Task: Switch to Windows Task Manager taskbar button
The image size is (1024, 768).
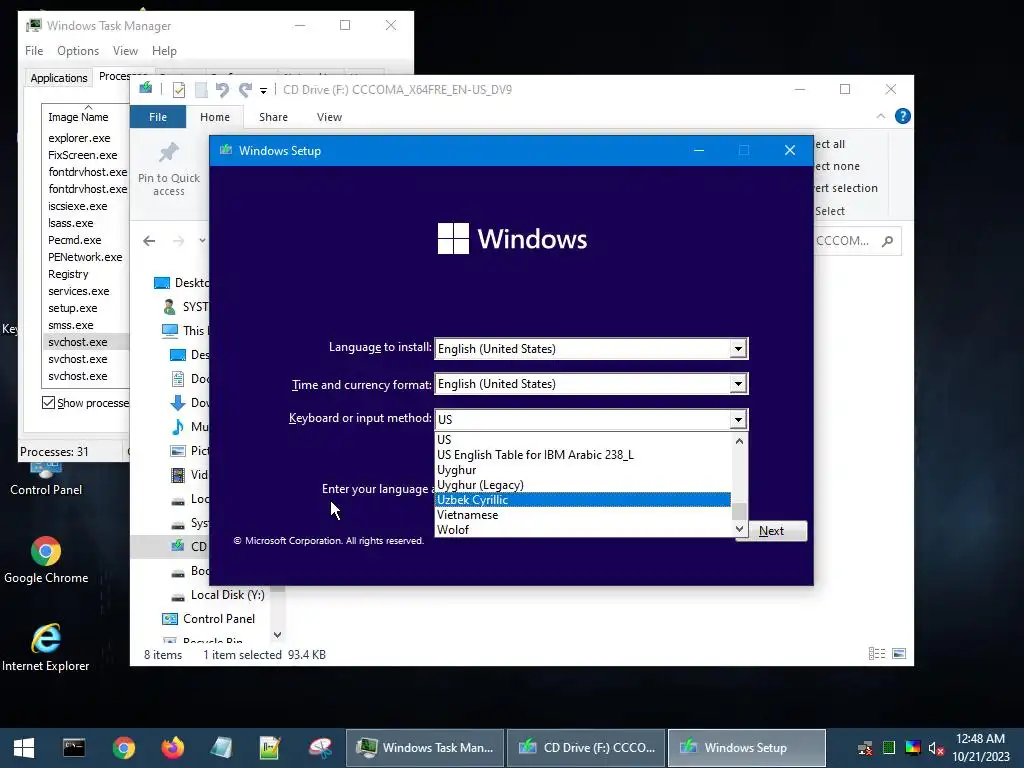Action: coord(424,748)
